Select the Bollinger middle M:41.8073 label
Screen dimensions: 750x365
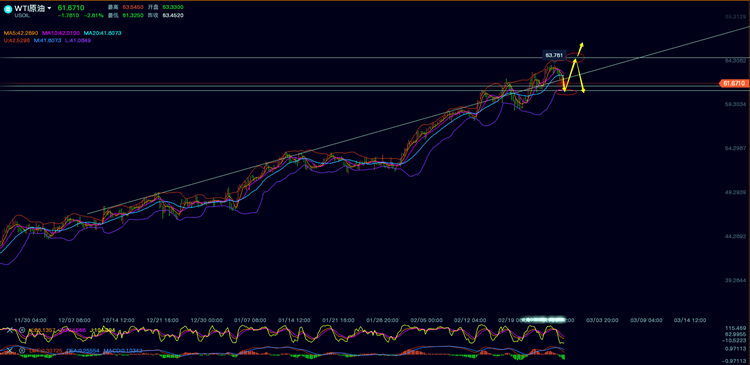47,41
